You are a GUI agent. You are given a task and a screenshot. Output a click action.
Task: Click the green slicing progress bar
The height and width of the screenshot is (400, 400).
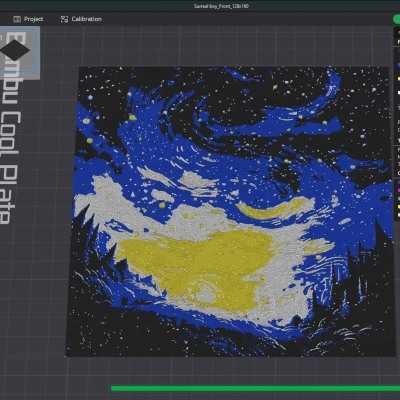(x=255, y=388)
